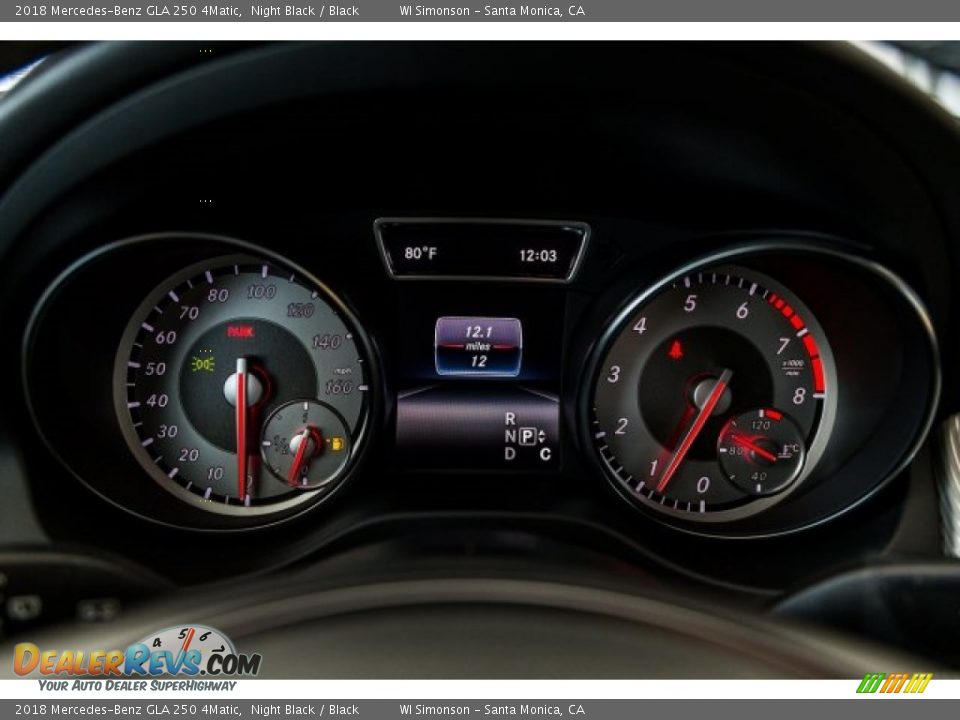Select the N gear letter
This screenshot has height=720, width=960.
[x=510, y=436]
